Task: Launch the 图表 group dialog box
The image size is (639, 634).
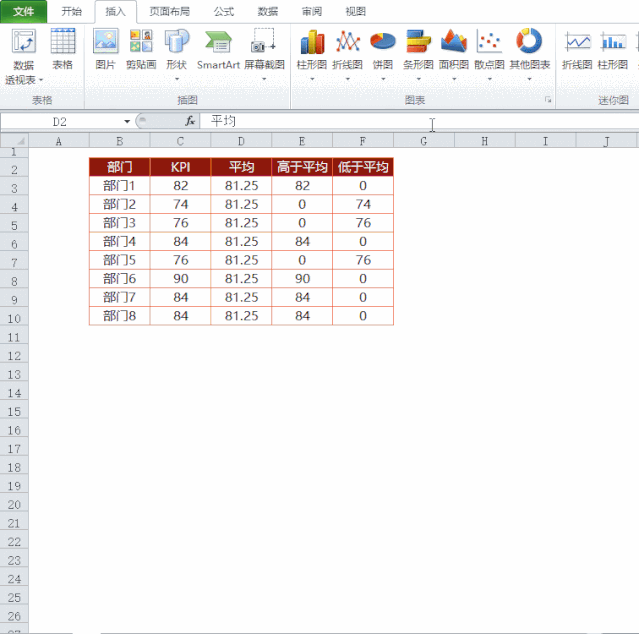Action: (x=547, y=101)
